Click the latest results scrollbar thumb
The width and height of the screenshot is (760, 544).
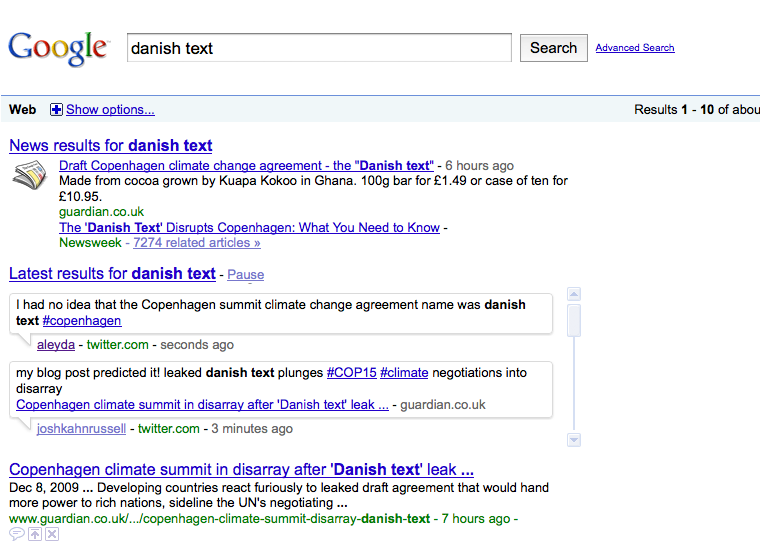click(x=574, y=320)
